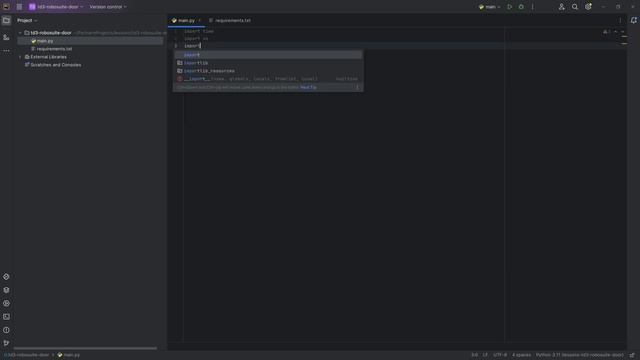Screen dimensions: 640x360
Task: Select Scratches and Consoles node
Action: tap(56, 65)
